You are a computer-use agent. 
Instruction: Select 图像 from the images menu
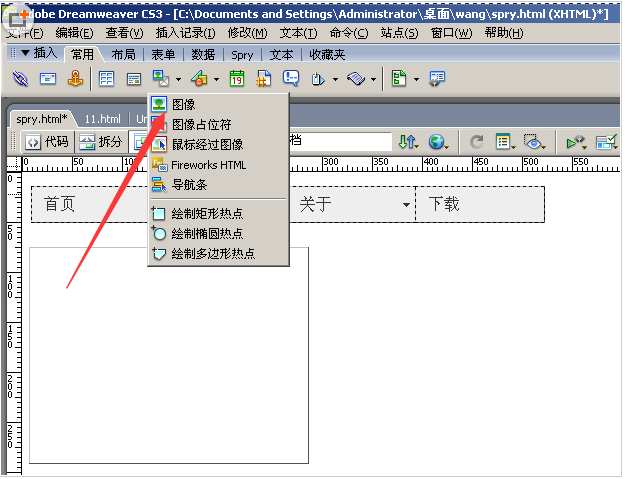(x=218, y=105)
